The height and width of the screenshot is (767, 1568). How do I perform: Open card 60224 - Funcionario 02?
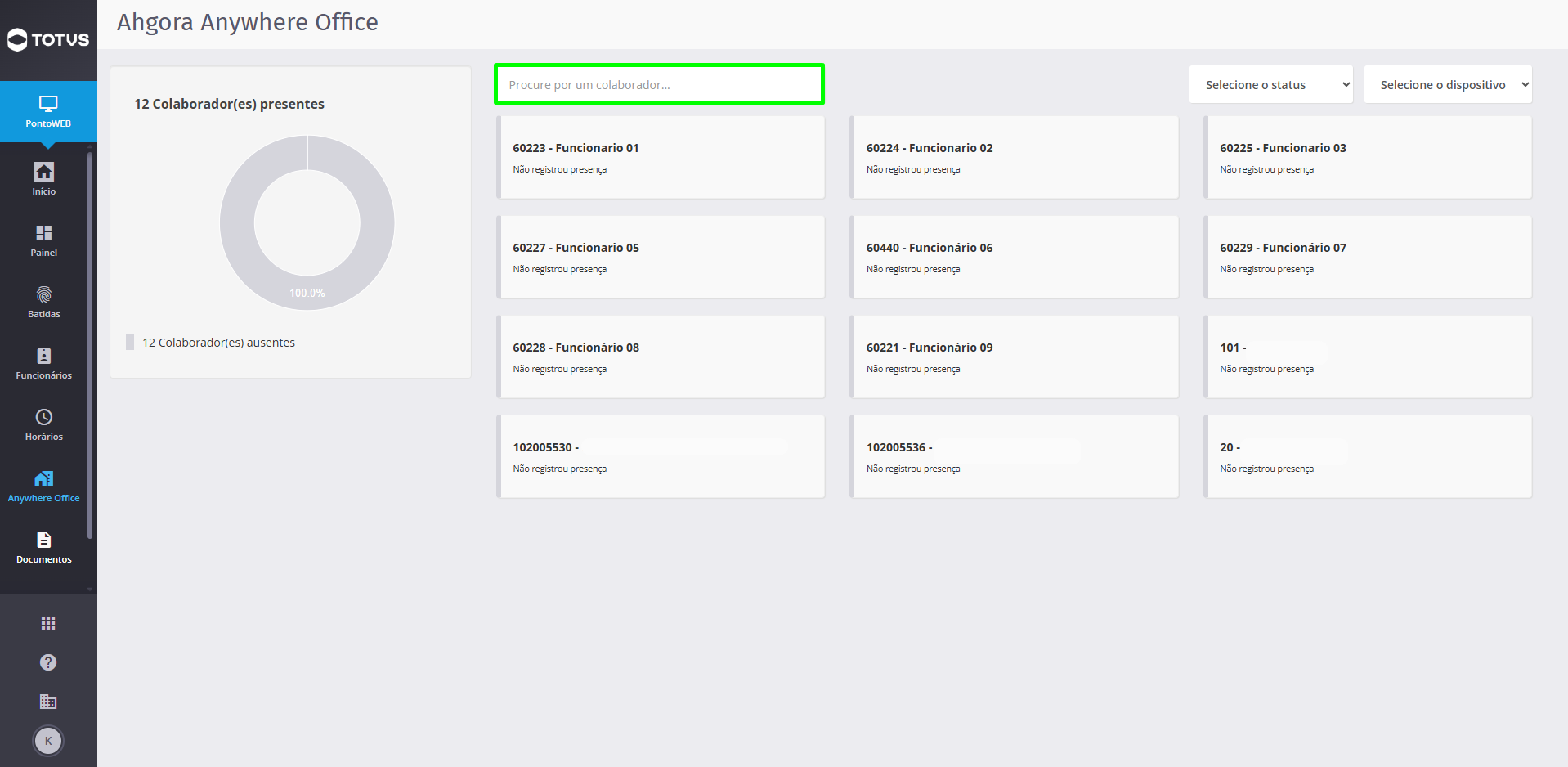click(1015, 157)
